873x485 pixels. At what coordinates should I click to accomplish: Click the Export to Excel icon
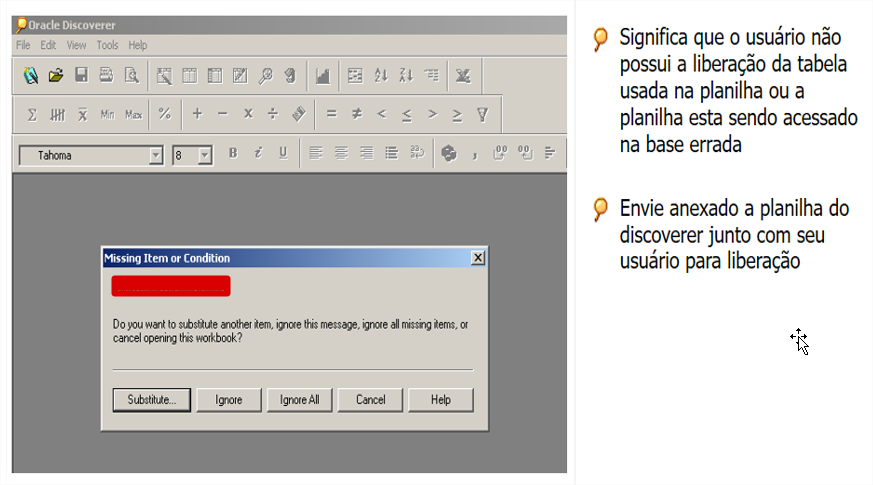(x=463, y=75)
